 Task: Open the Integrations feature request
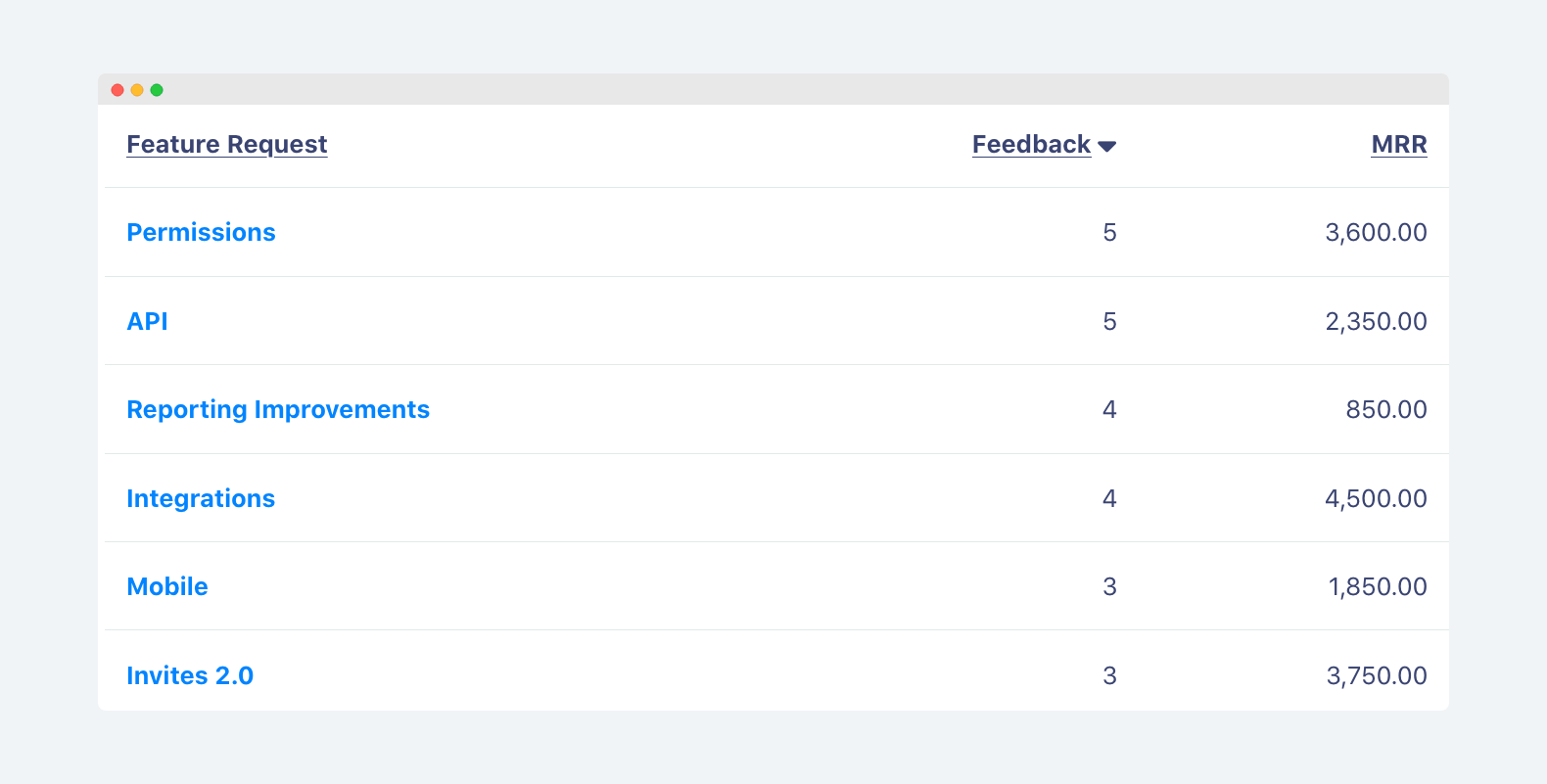pos(201,498)
